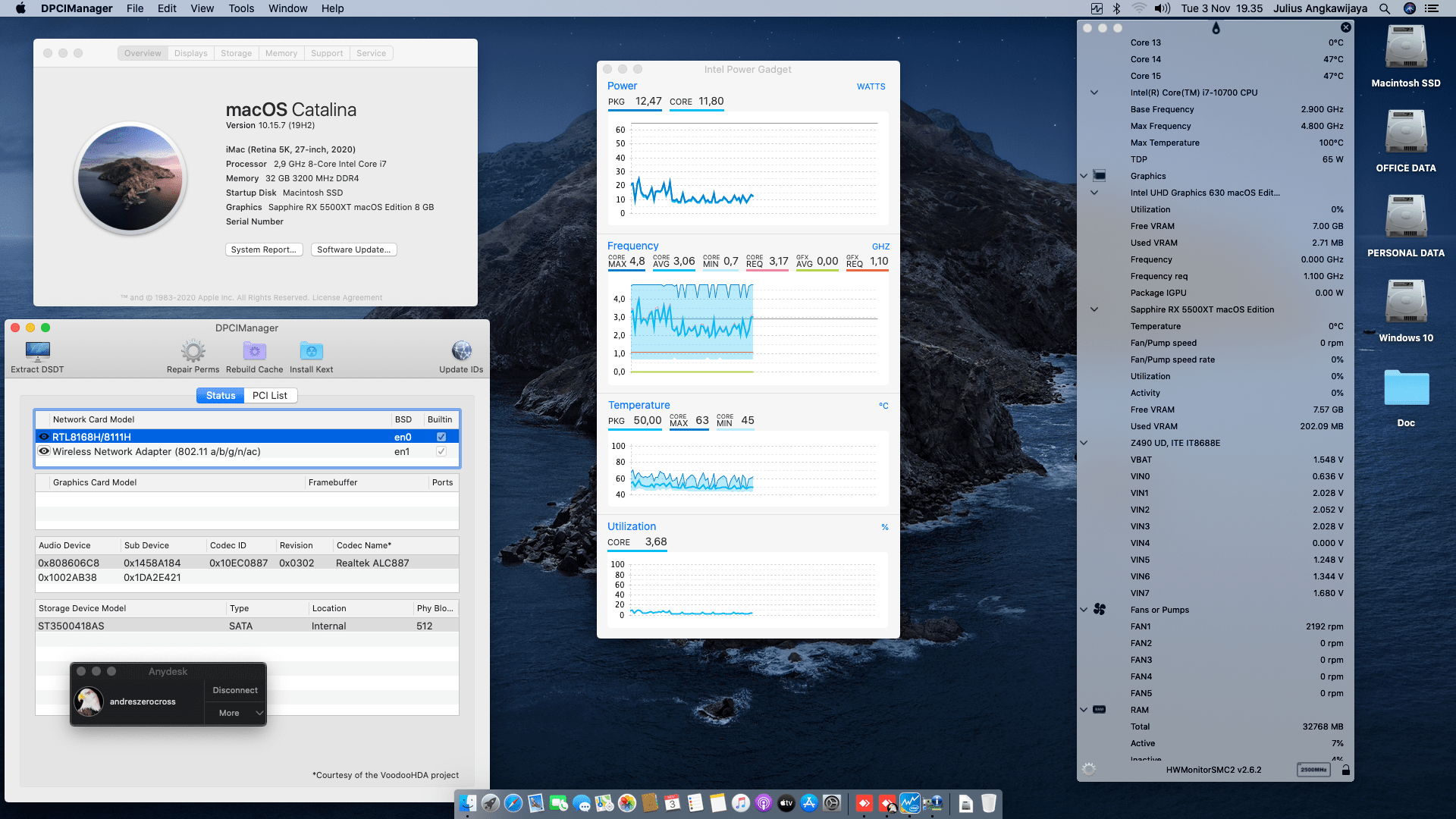Launch Safari from the dock

click(513, 803)
